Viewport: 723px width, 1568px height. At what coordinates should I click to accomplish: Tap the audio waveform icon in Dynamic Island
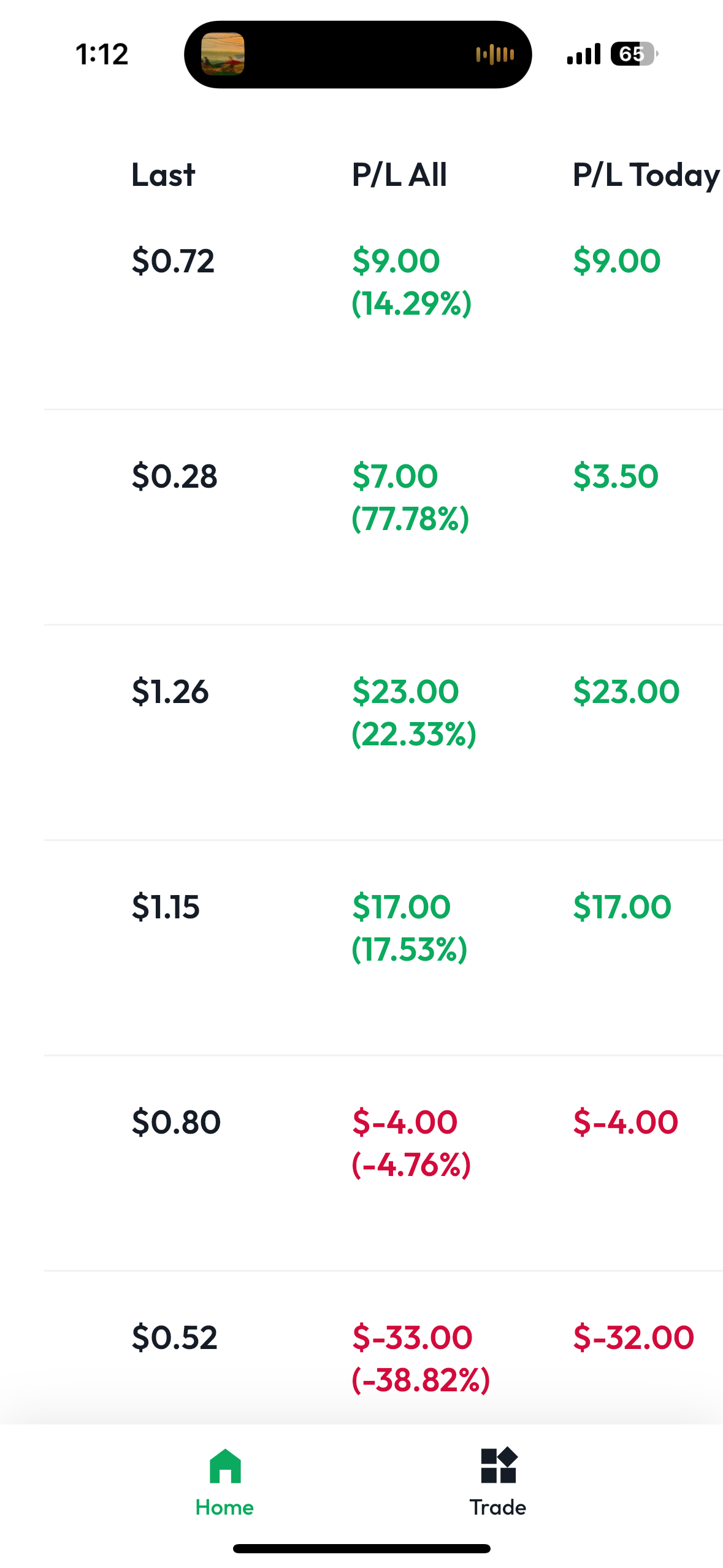pyautogui.click(x=495, y=55)
